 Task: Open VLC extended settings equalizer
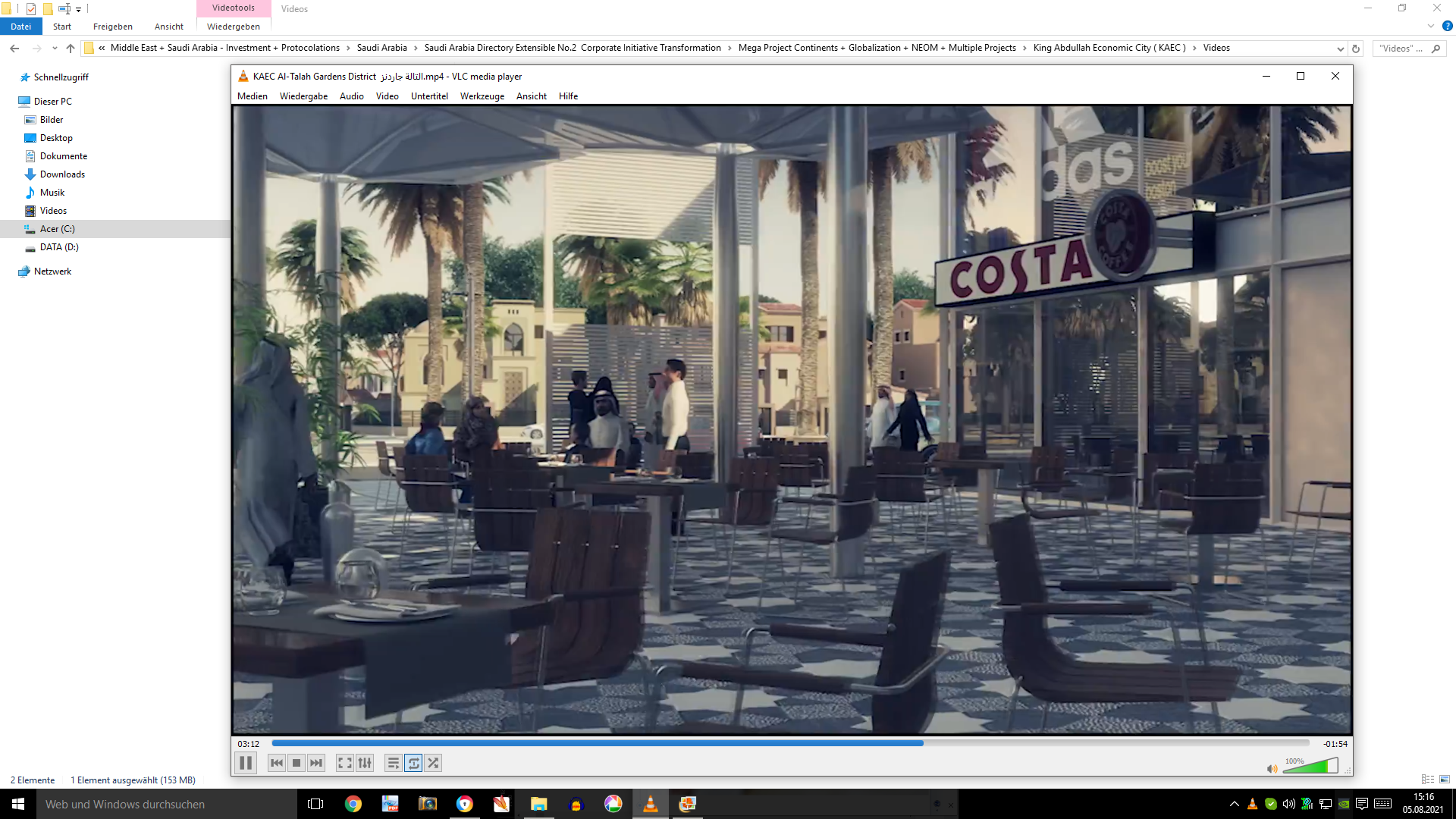[365, 763]
